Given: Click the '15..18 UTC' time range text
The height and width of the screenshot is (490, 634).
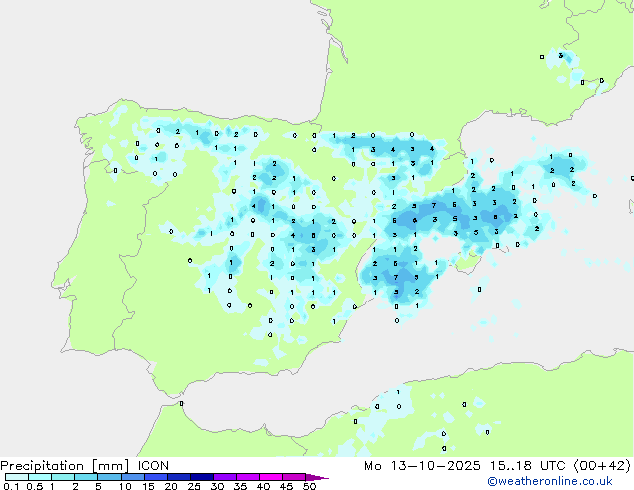Looking at the screenshot, I should coord(528,466).
